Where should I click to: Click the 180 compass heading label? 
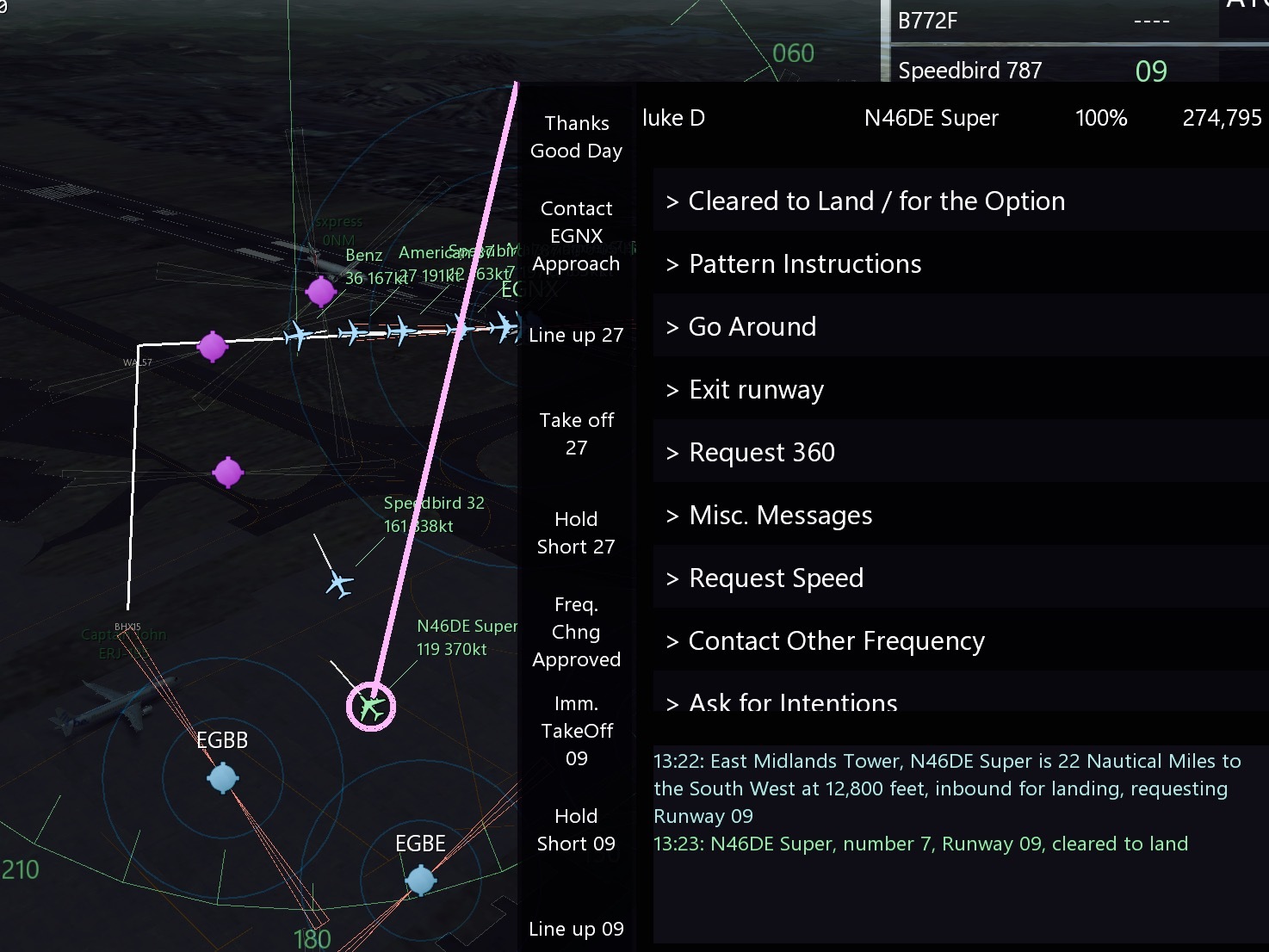coord(313,939)
